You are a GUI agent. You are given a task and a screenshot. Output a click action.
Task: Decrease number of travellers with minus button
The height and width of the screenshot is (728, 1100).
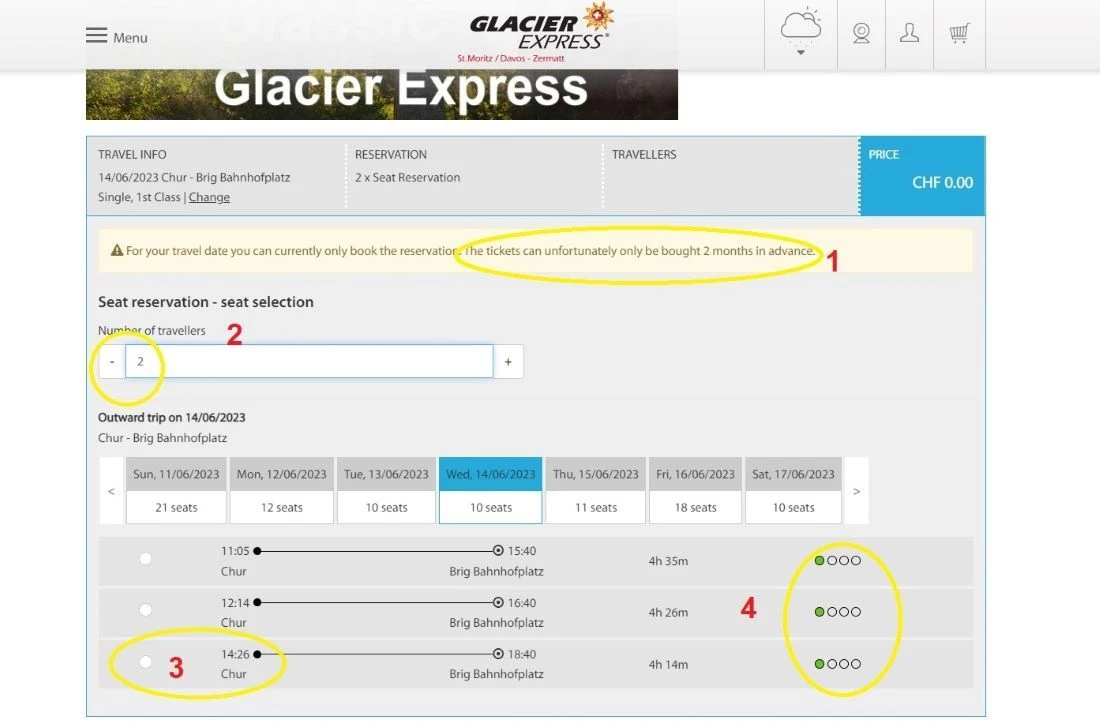[112, 361]
